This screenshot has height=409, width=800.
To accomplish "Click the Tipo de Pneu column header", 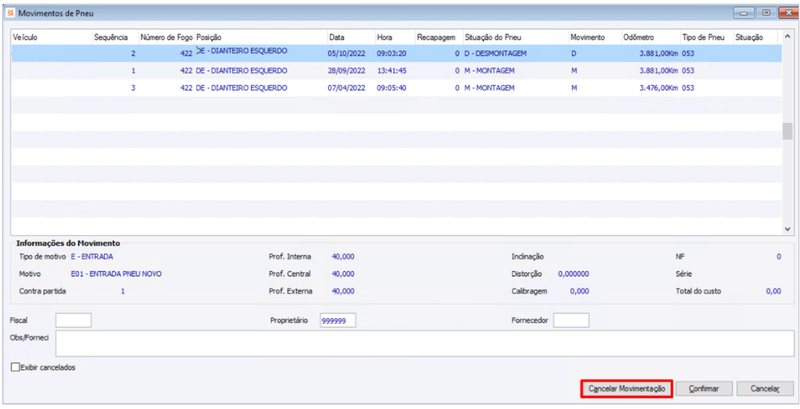I will coord(704,37).
